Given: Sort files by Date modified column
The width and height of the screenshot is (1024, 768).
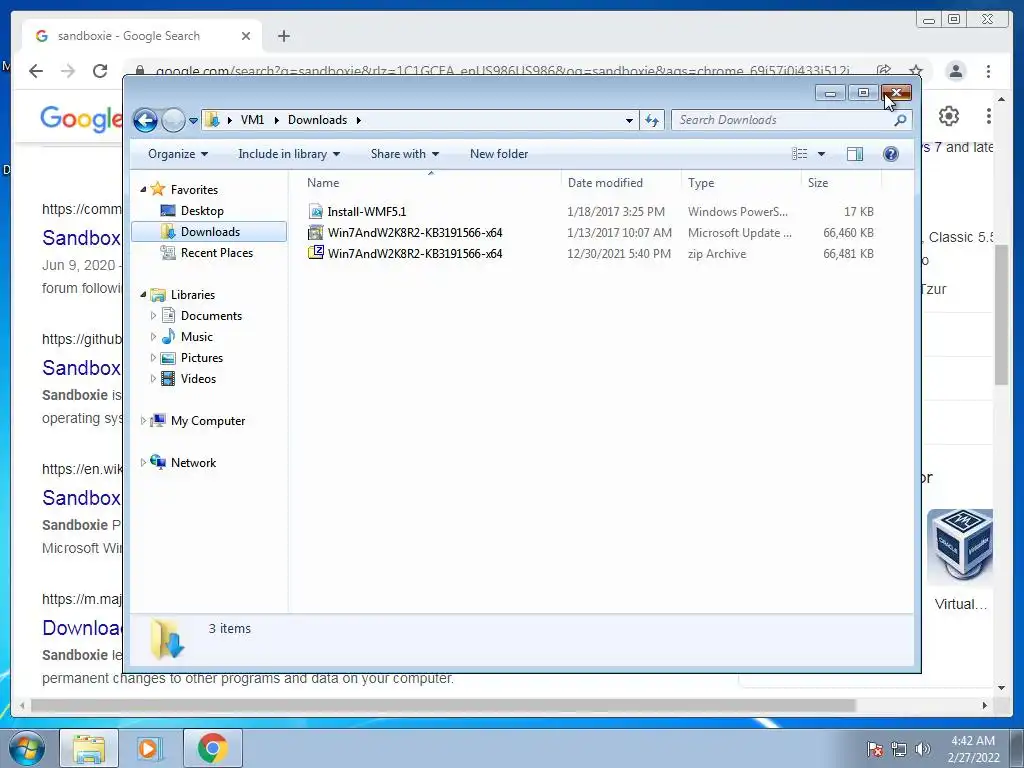Looking at the screenshot, I should (621, 183).
